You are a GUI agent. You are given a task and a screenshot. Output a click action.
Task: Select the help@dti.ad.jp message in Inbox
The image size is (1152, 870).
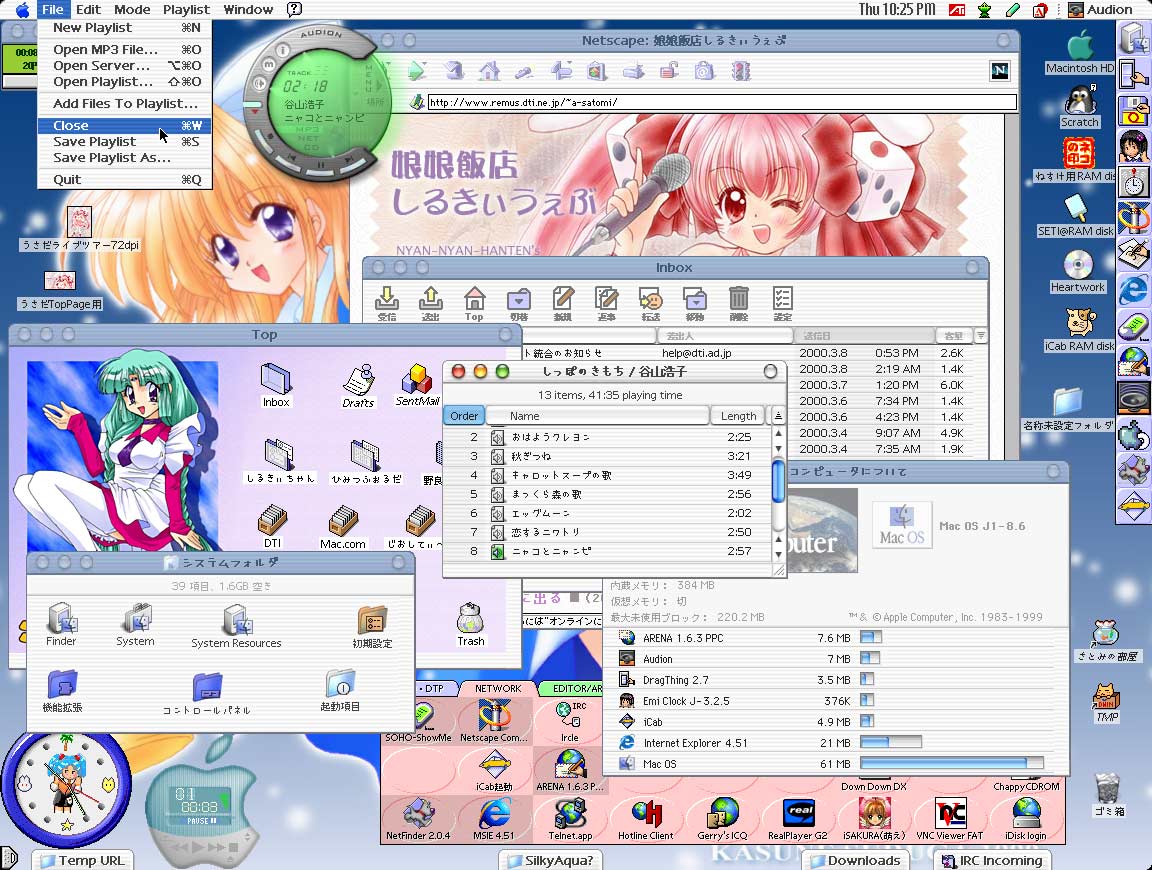(x=755, y=353)
